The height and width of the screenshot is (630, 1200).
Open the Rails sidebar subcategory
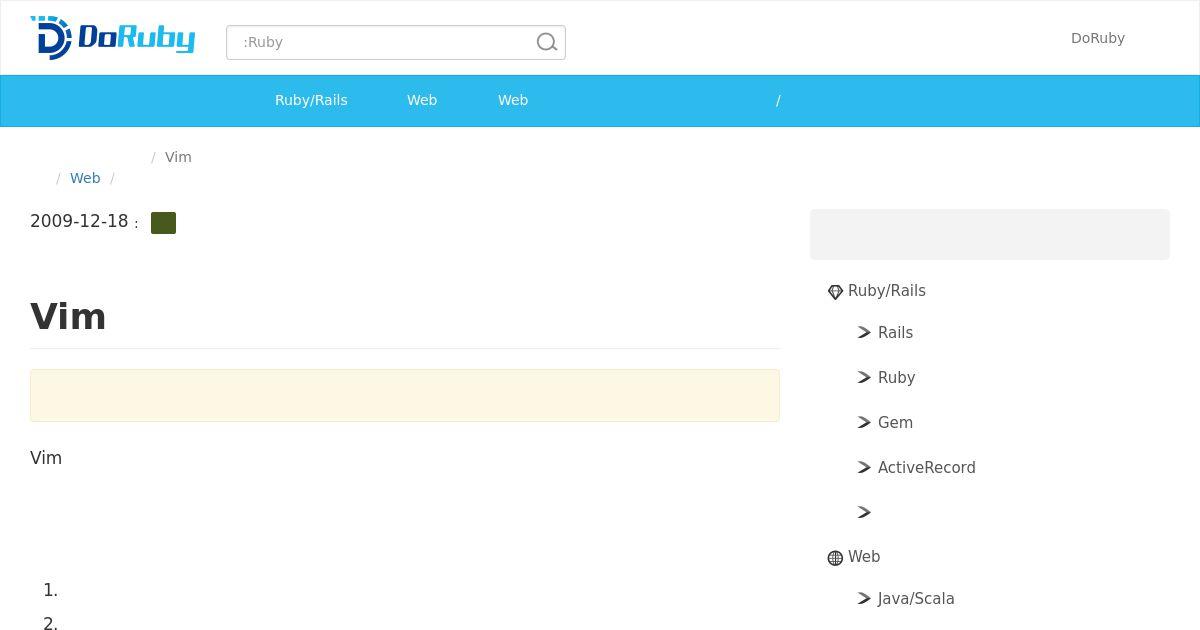[x=895, y=333]
